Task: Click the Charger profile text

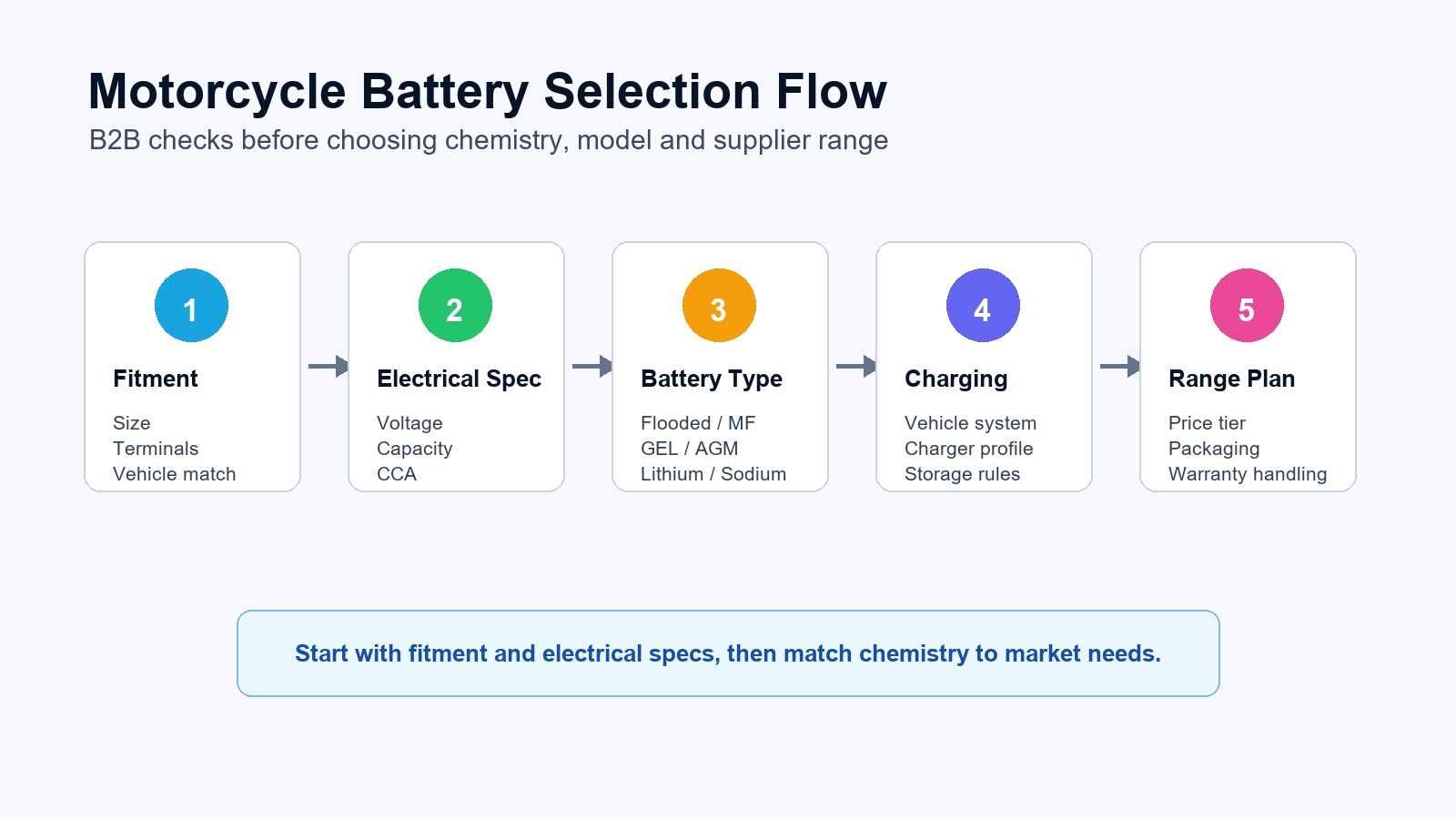Action: pos(968,449)
